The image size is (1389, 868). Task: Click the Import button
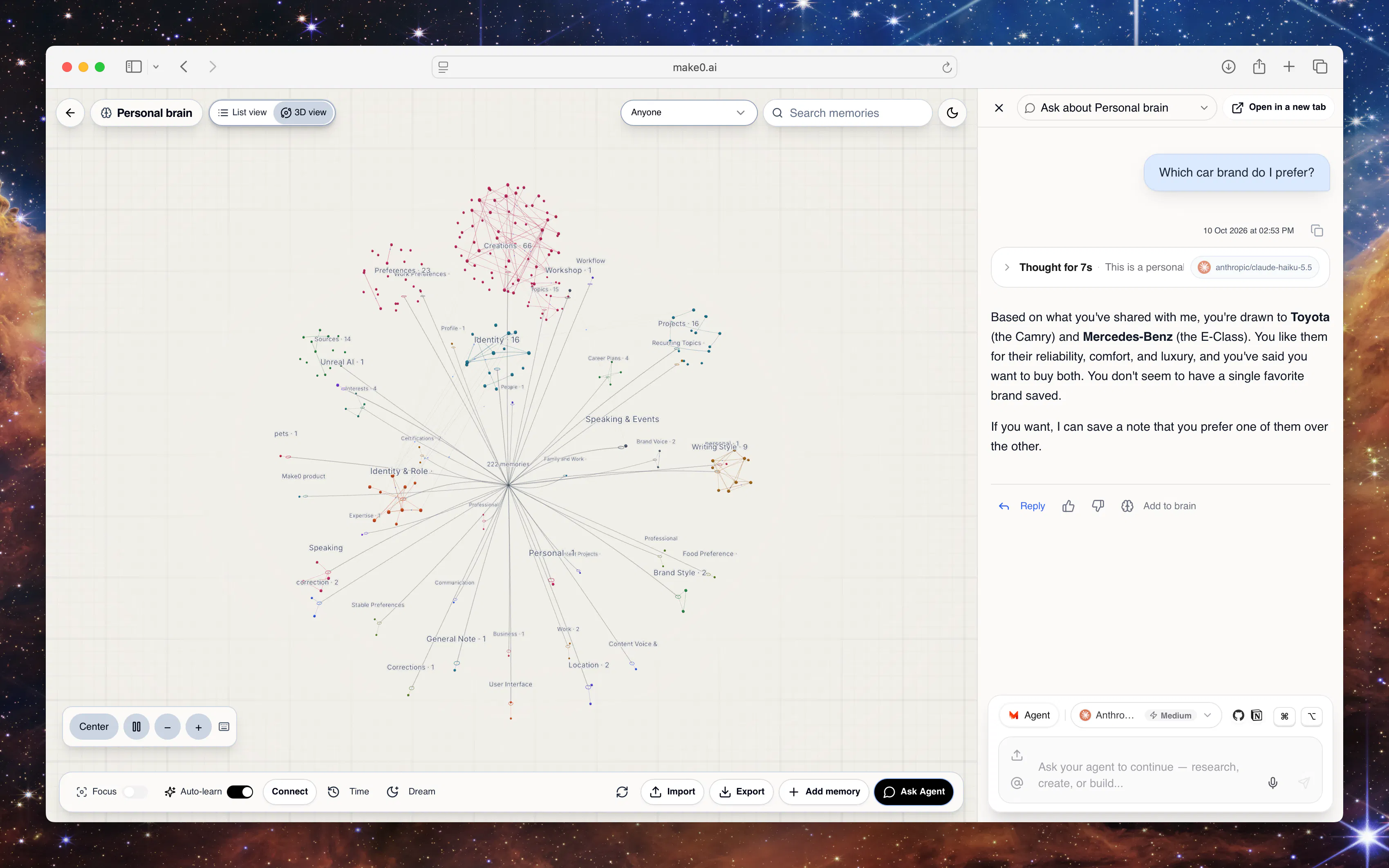pos(672,792)
